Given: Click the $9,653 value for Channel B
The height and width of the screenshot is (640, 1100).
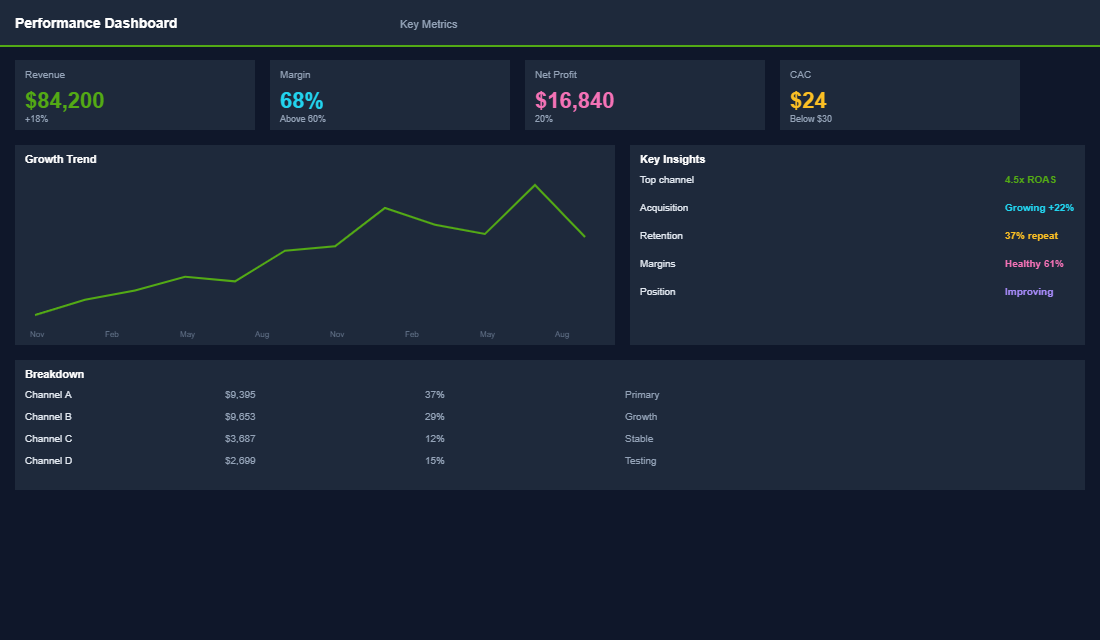Looking at the screenshot, I should coord(240,416).
